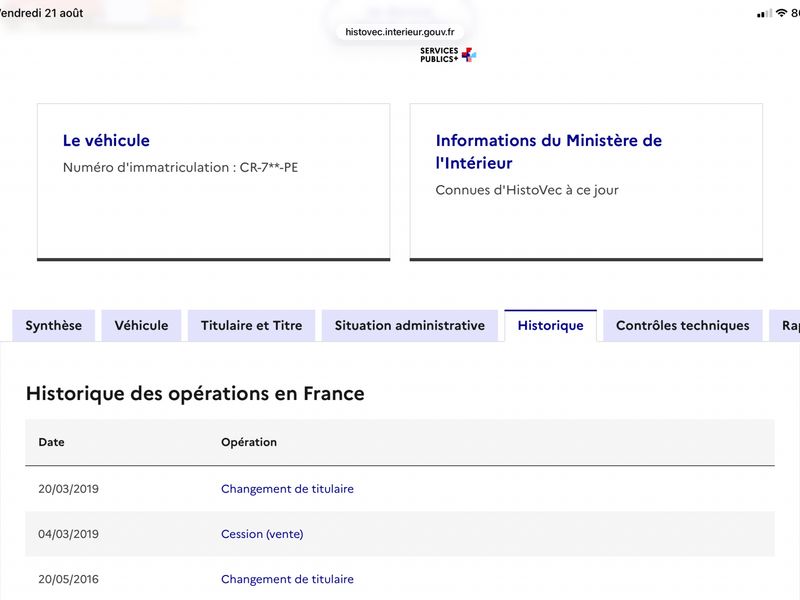Tap the histovec.interieur.gouv.fr address bar

399,32
